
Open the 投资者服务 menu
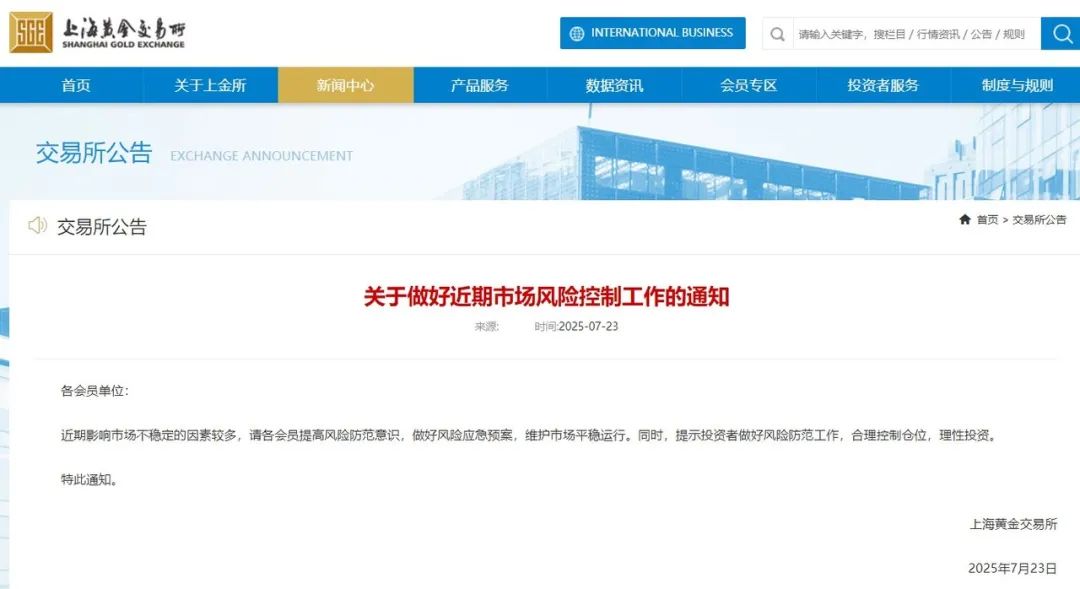[883, 85]
